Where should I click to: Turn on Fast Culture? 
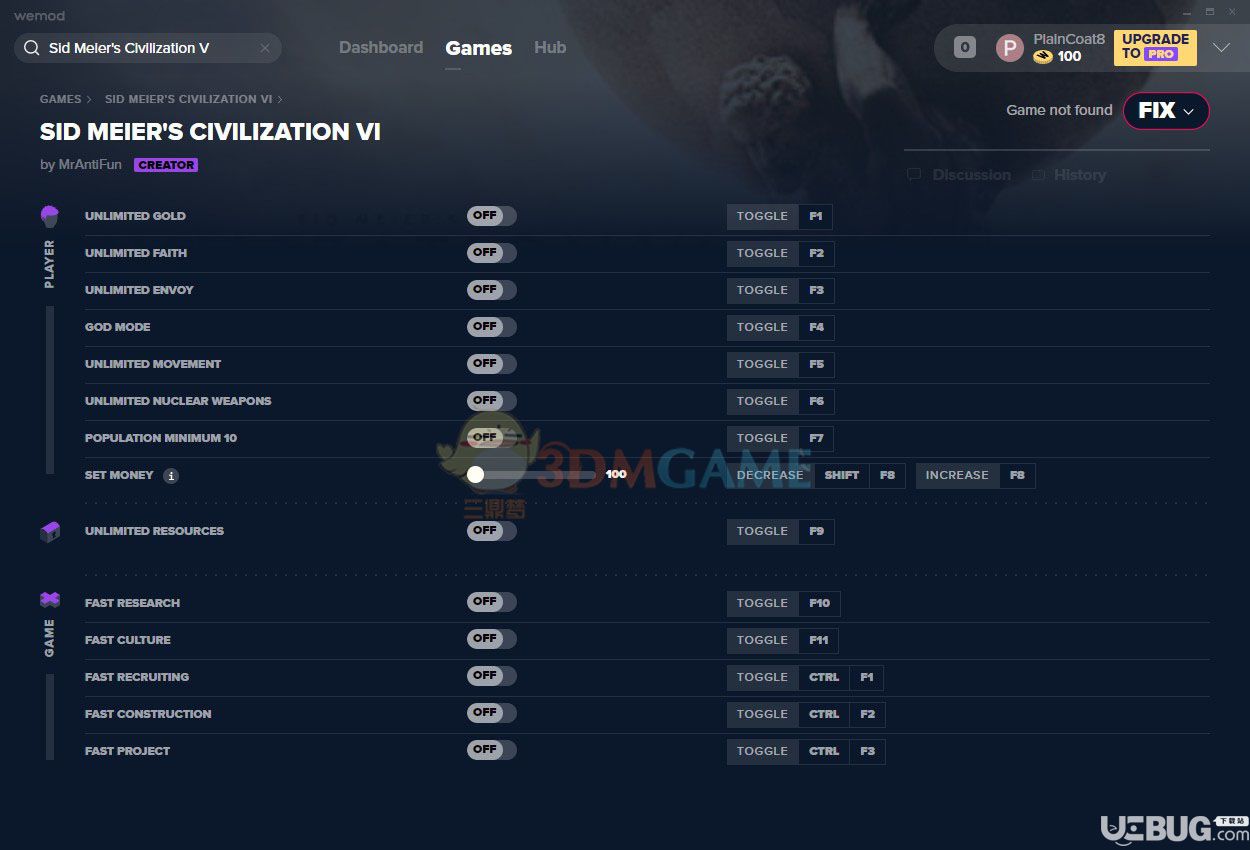pyautogui.click(x=492, y=639)
